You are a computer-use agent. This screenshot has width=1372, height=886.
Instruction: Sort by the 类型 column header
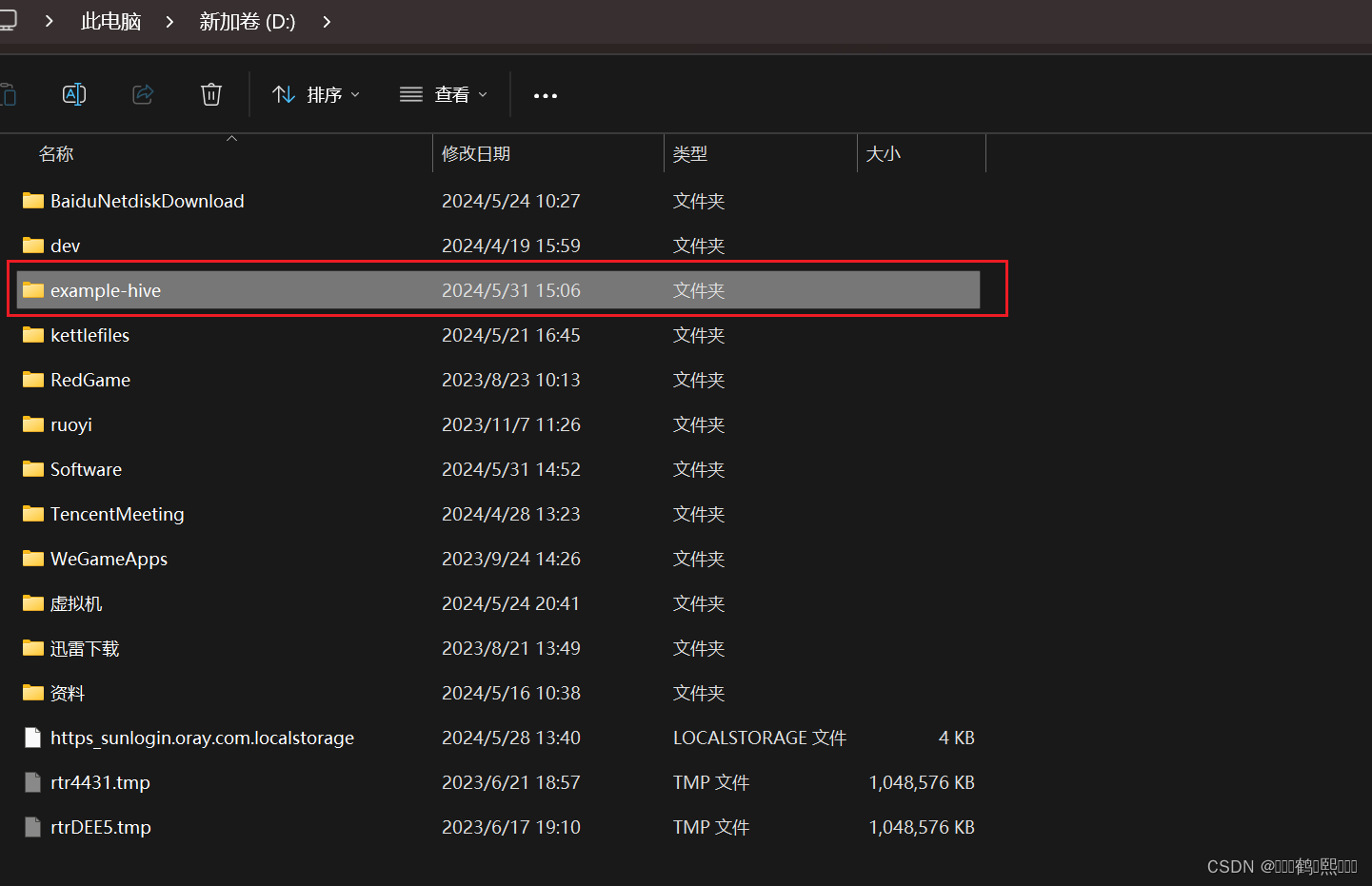[690, 154]
